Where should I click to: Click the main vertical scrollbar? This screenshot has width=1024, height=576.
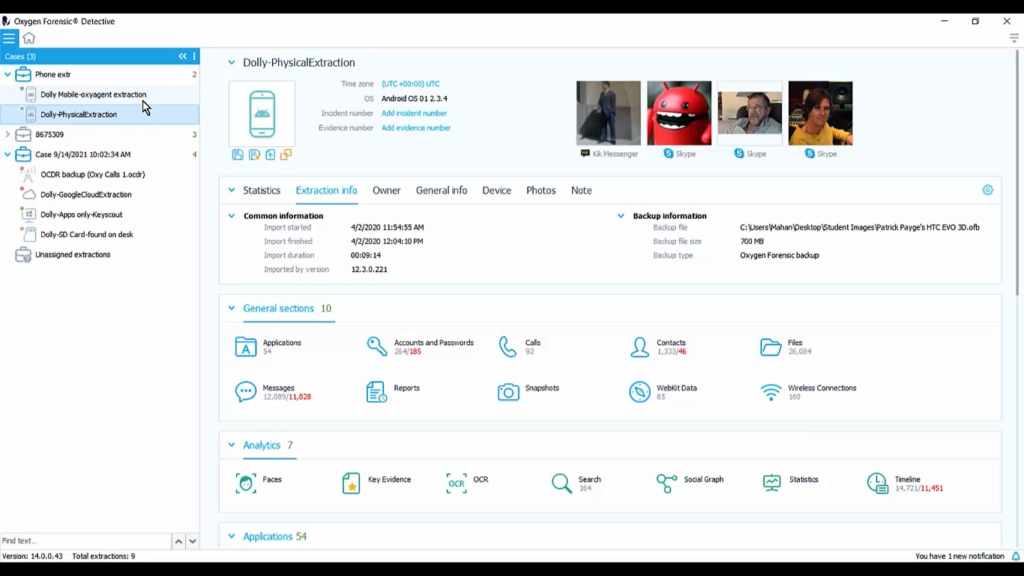click(1017, 172)
